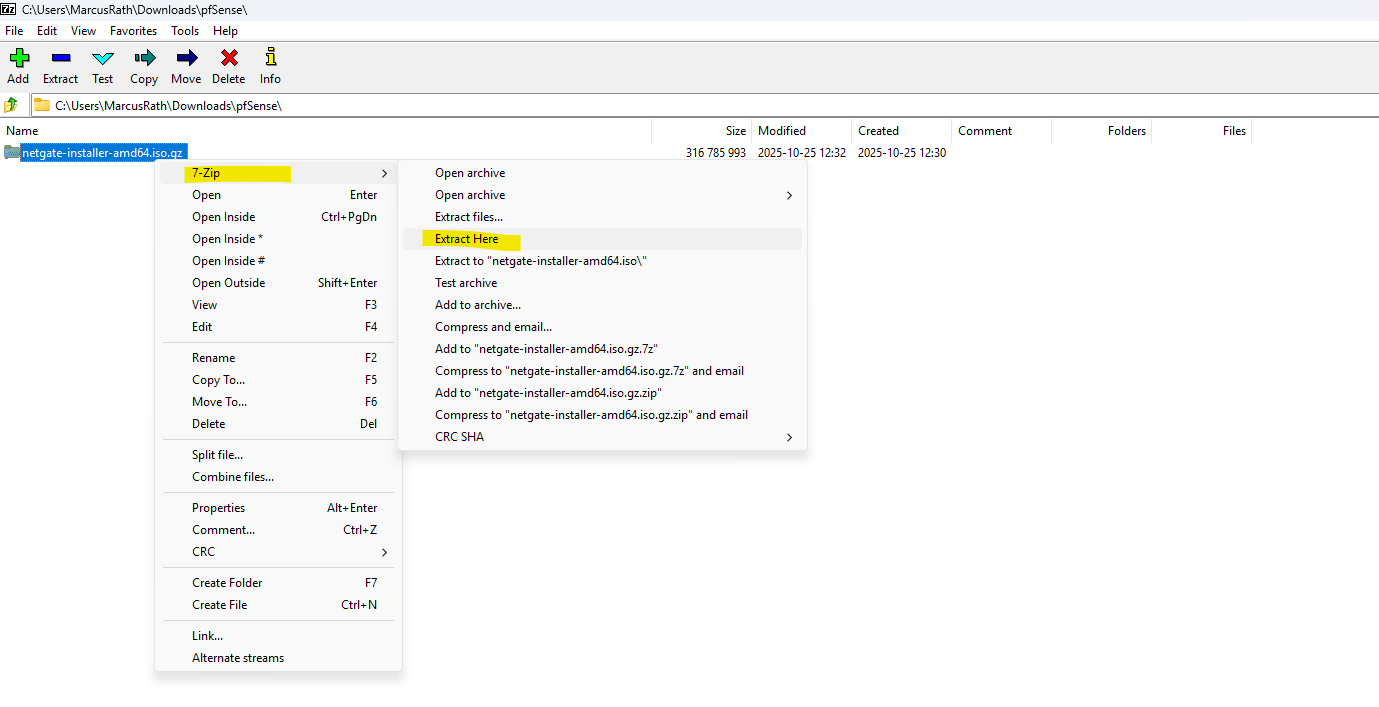
Task: Sort files by the Size column header
Action: click(x=735, y=131)
